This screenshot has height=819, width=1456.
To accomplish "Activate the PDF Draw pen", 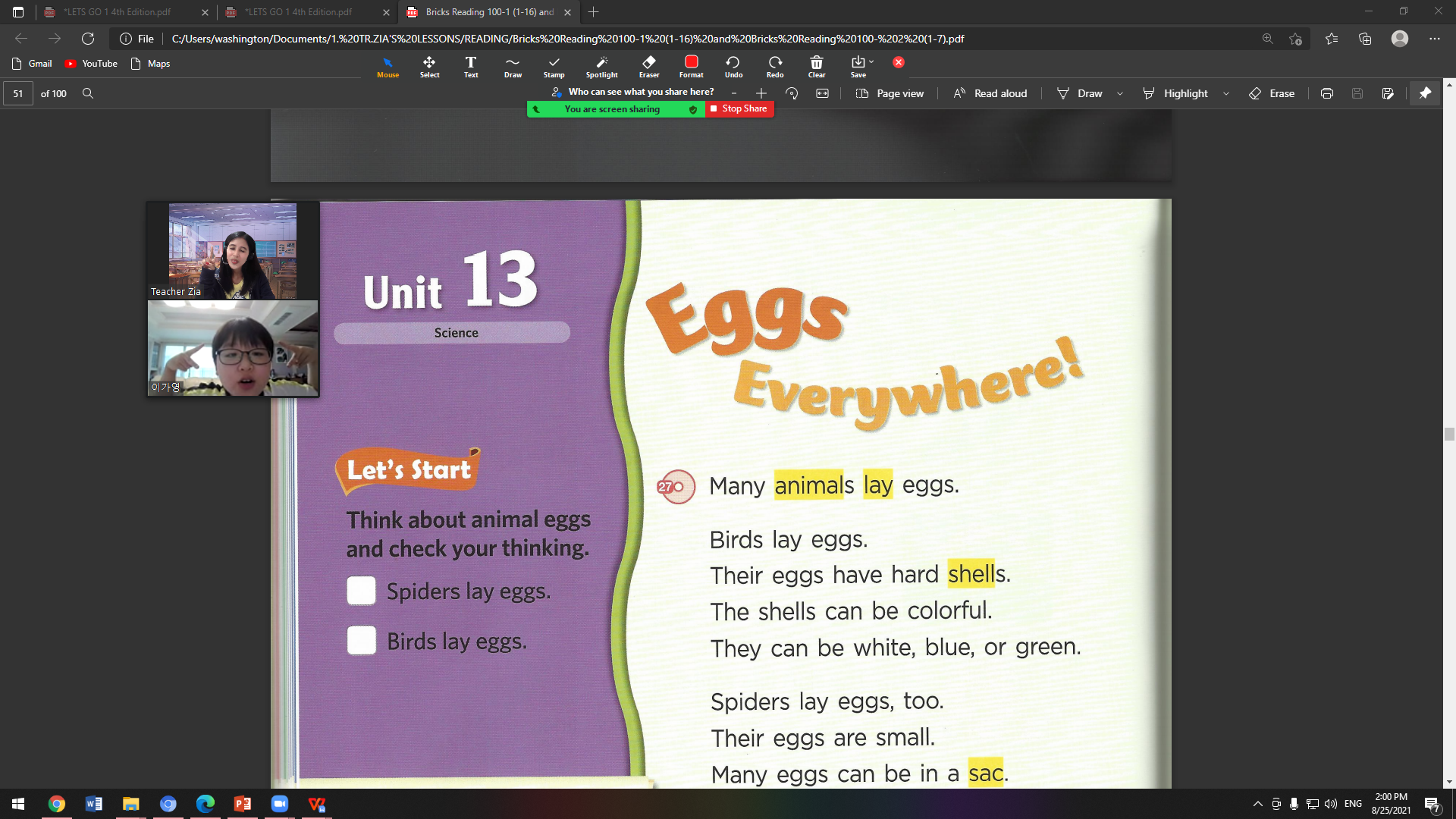I will 1080,93.
